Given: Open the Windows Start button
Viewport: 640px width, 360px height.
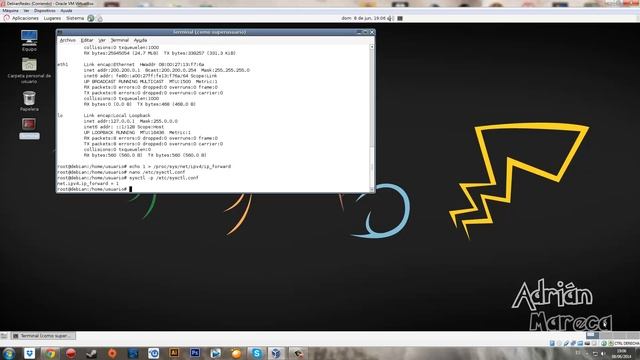Looking at the screenshot, I should 9,353.
